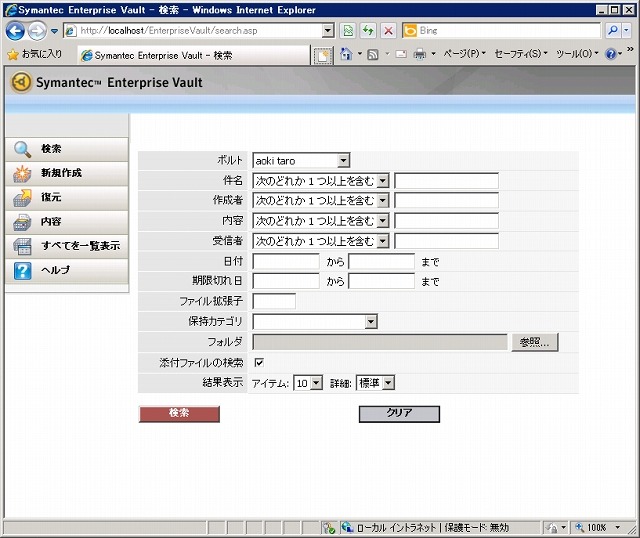Open the 作成者 condition dropdown
This screenshot has width=640, height=538.
(320, 200)
